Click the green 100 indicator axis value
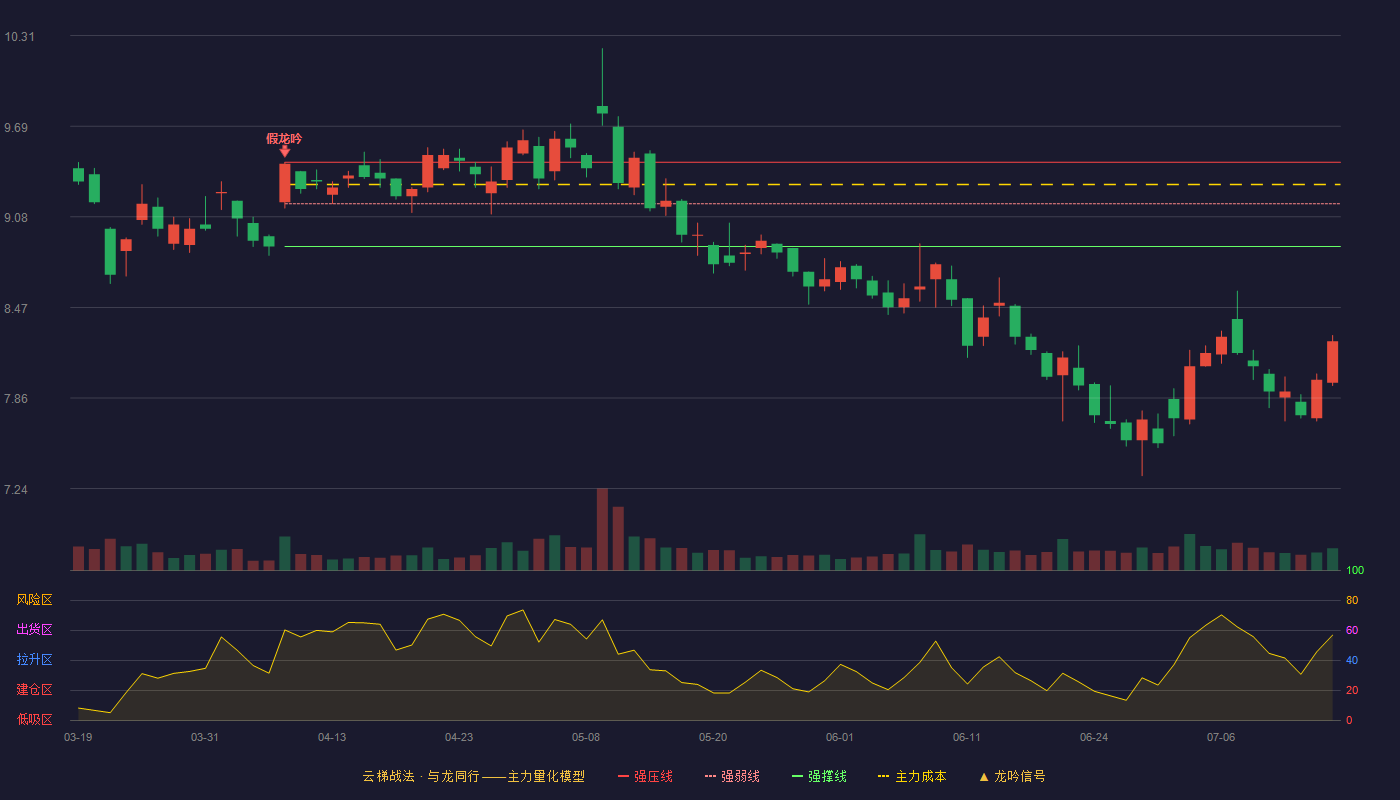This screenshot has width=1400, height=800. pyautogui.click(x=1355, y=571)
